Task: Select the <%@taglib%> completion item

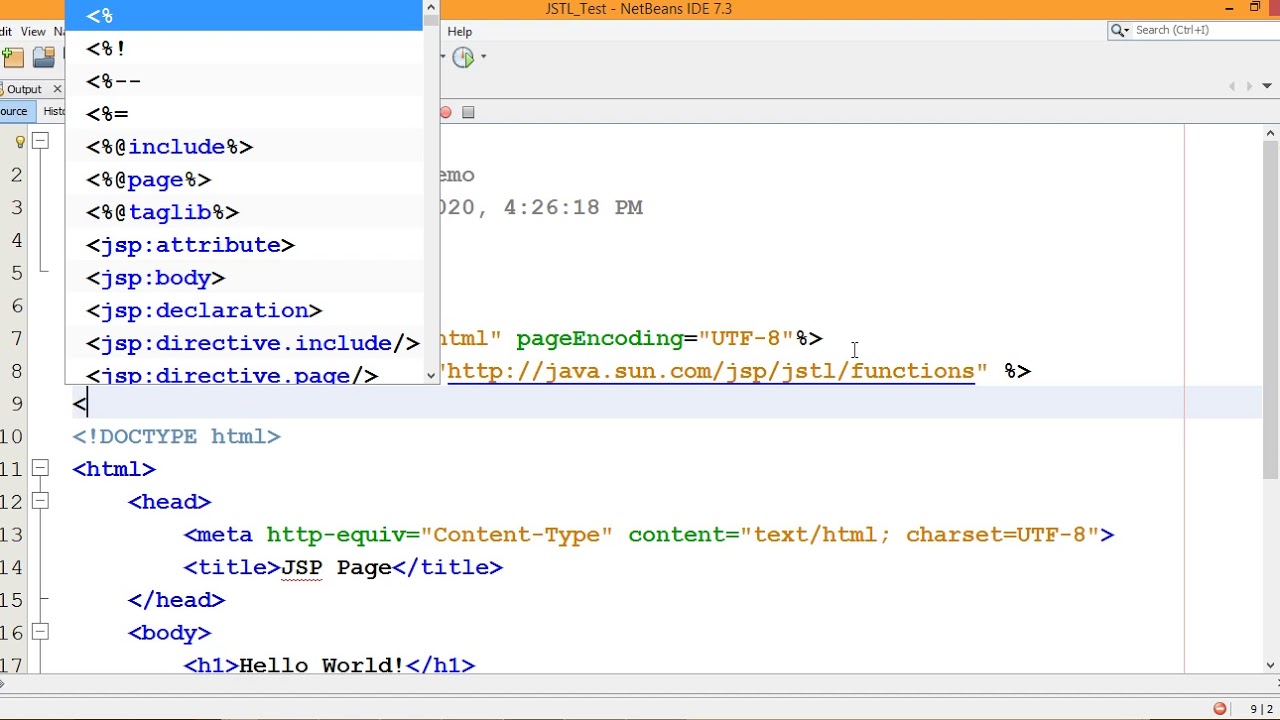Action: click(244, 212)
